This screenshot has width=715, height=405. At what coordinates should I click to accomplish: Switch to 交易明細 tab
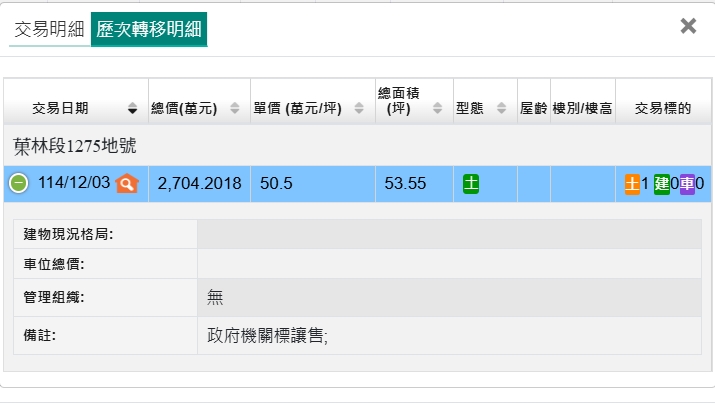[49, 30]
